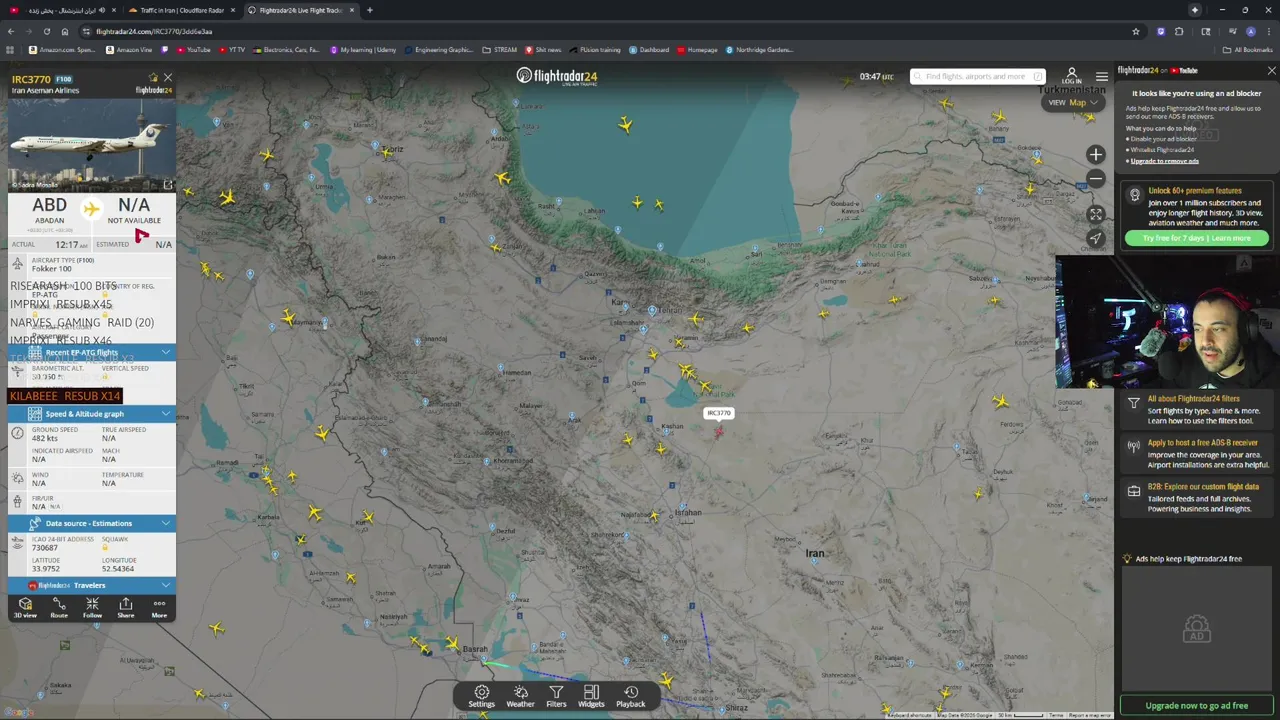The width and height of the screenshot is (1280, 720).
Task: Close the Flightradar24 YouTube side panel
Action: (1271, 70)
